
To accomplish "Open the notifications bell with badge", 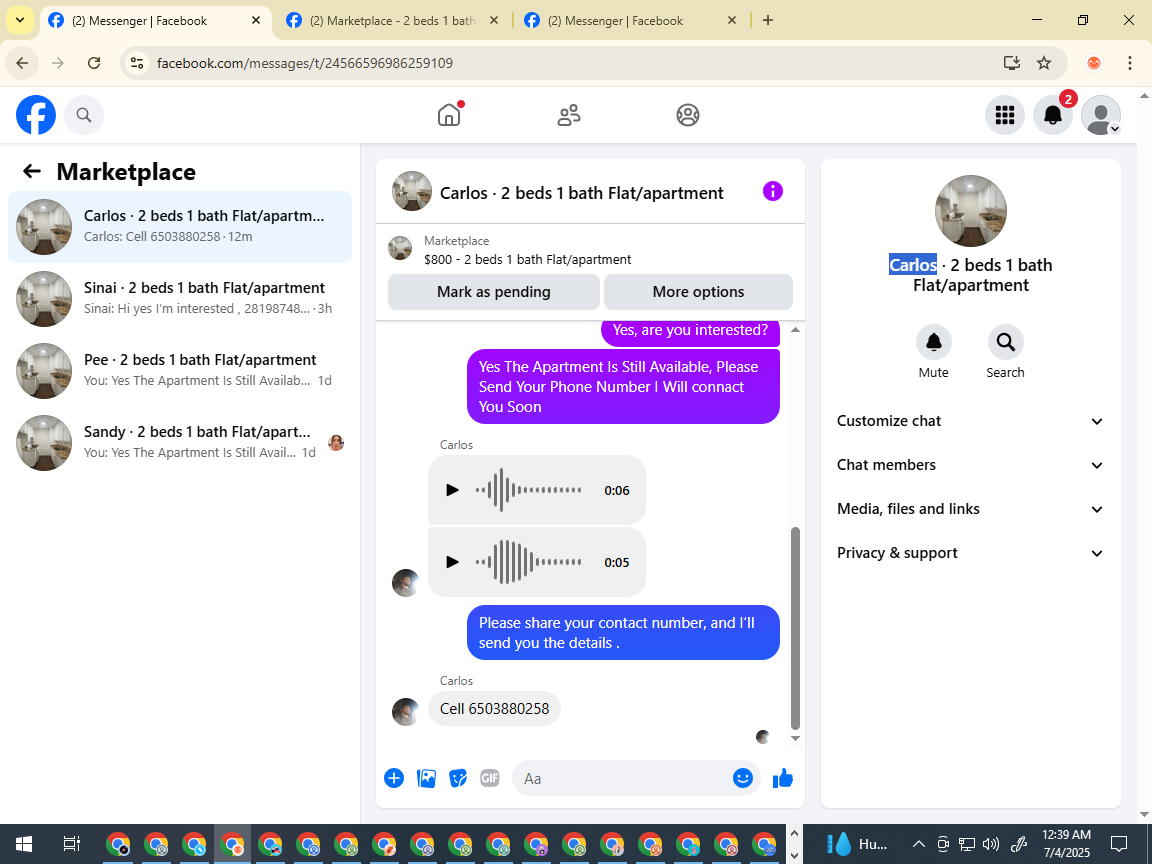I will [x=1053, y=115].
